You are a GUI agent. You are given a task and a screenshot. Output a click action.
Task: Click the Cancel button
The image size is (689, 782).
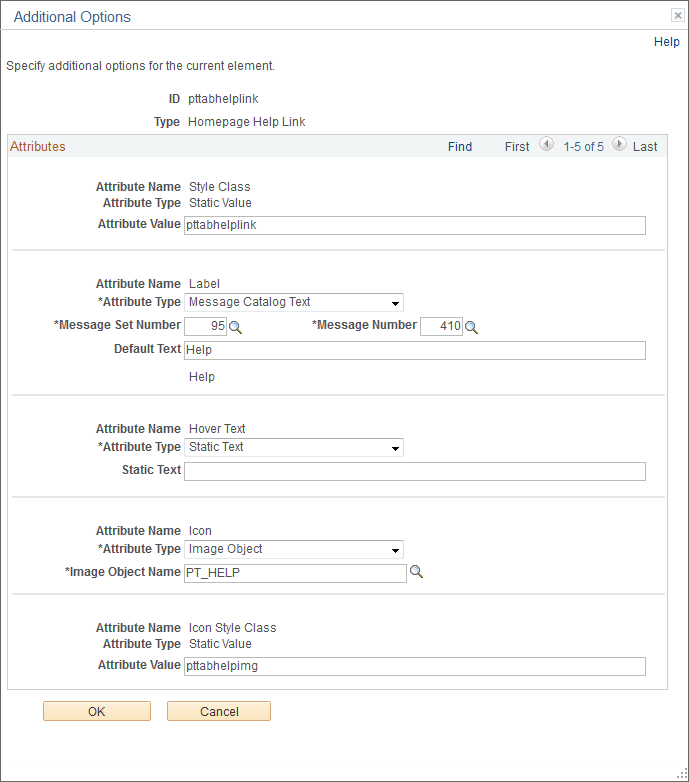pos(219,711)
